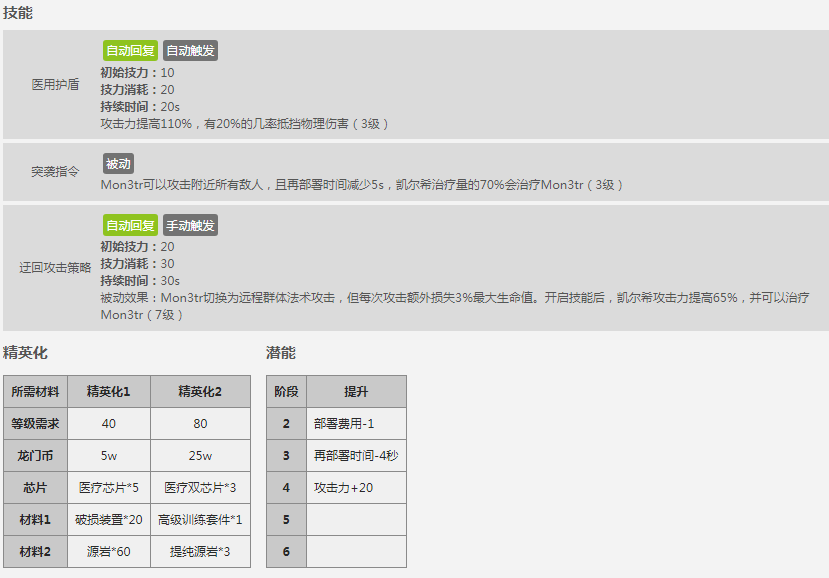829x578 pixels.
Task: Click the 技能 section heading
Action: coord(17,13)
